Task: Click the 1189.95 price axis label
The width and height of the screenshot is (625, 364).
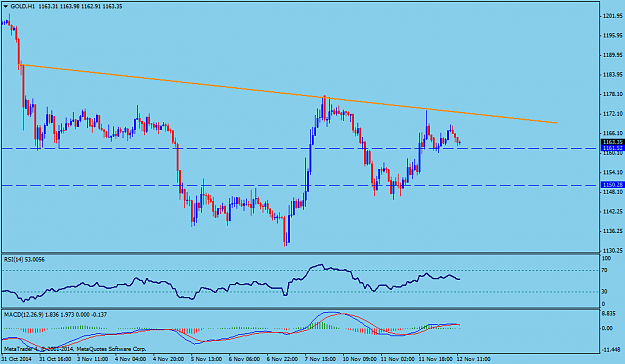Action: 613,55
